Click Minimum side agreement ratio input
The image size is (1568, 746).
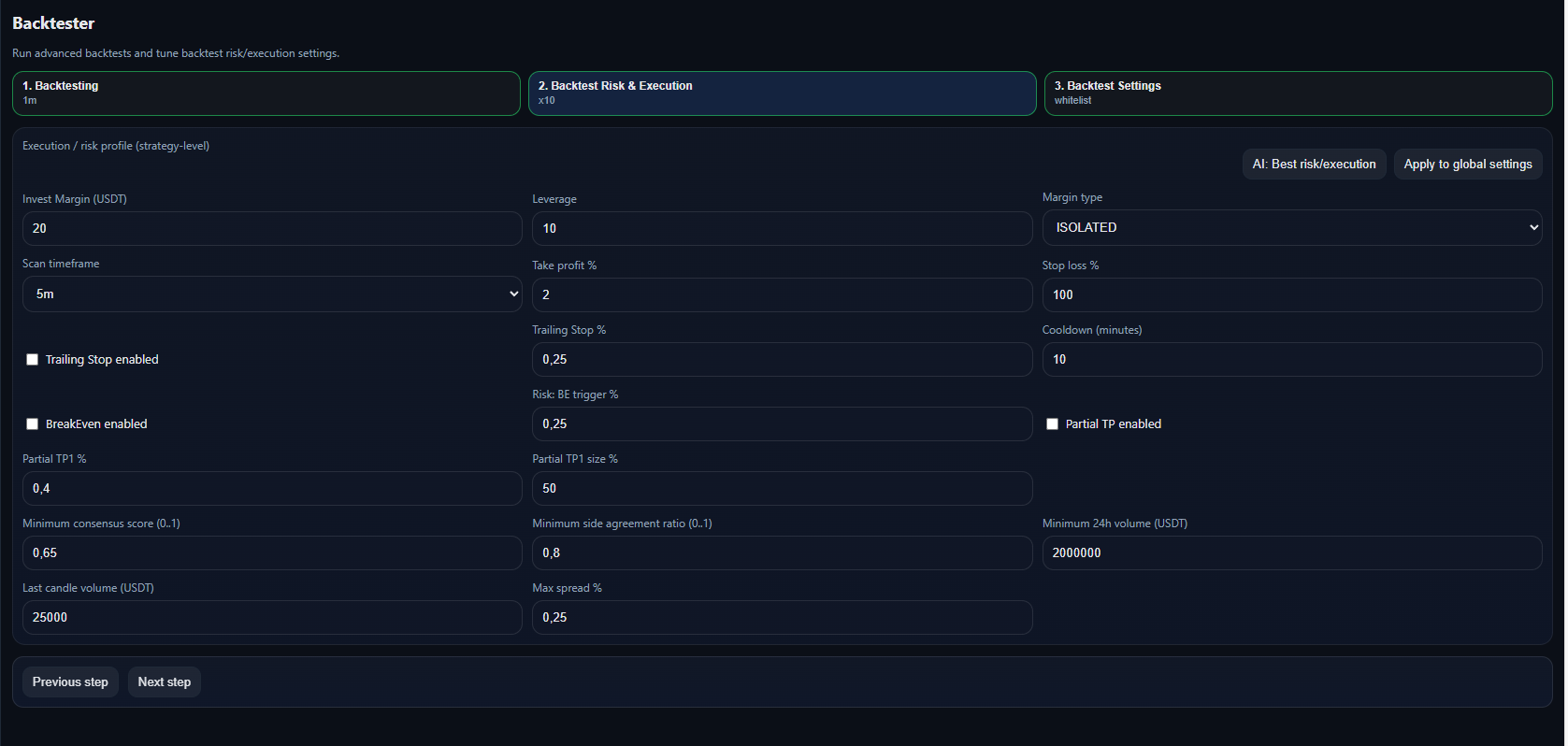click(x=783, y=553)
